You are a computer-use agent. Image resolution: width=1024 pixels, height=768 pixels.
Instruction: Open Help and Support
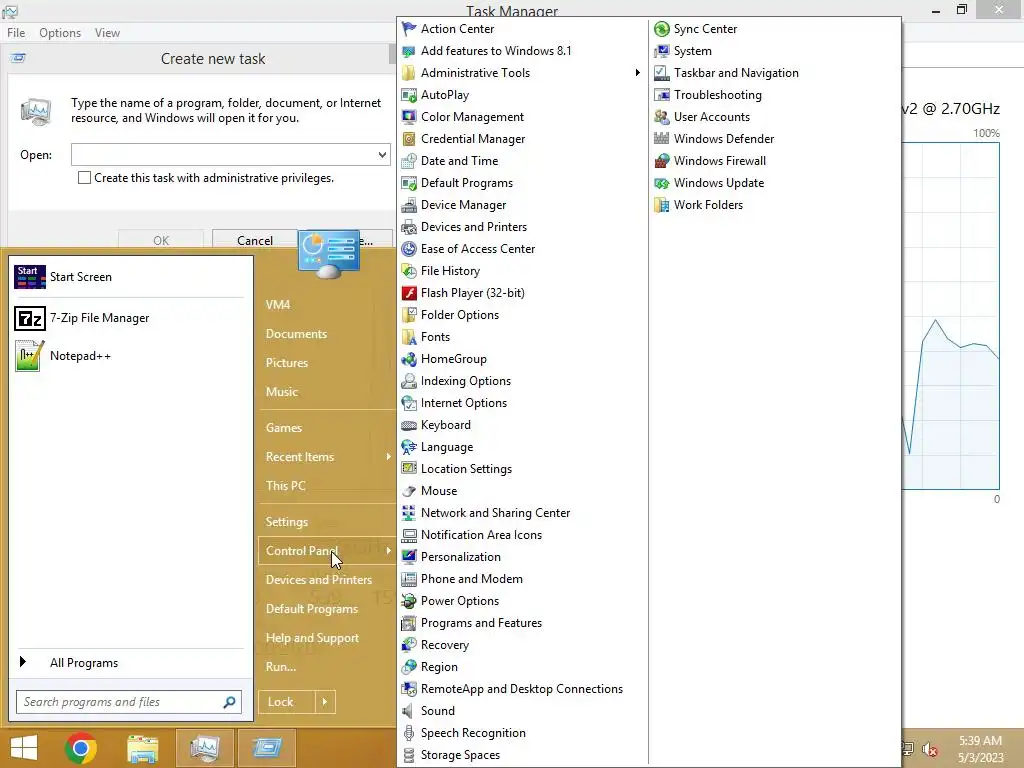point(312,638)
